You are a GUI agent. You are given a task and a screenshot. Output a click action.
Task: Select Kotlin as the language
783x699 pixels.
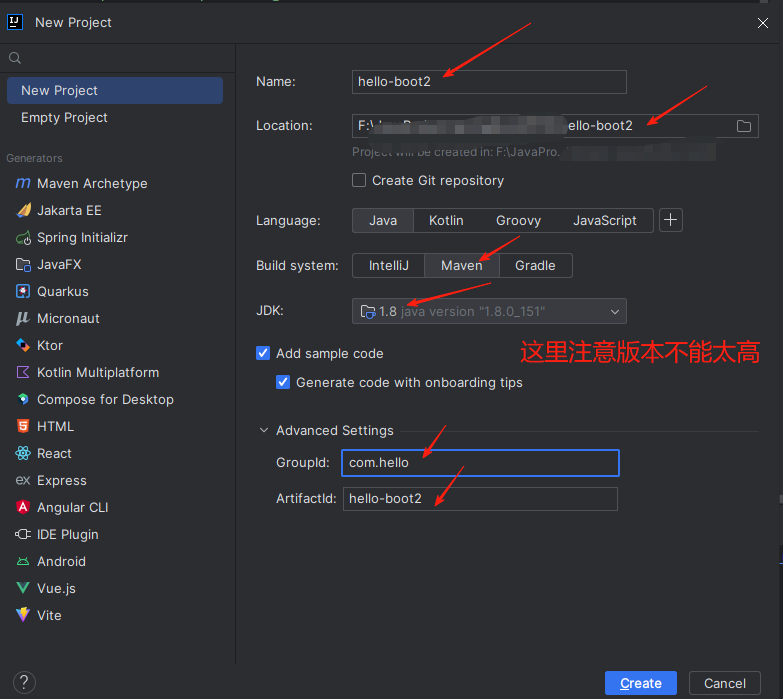(x=446, y=221)
